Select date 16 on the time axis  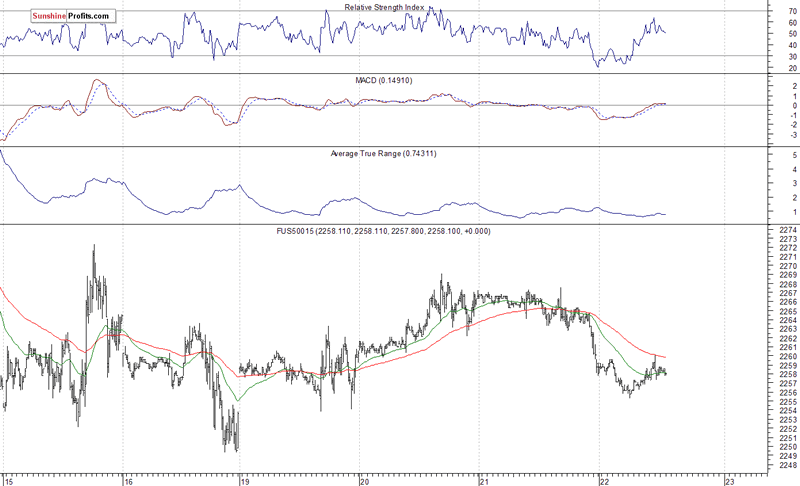click(127, 480)
